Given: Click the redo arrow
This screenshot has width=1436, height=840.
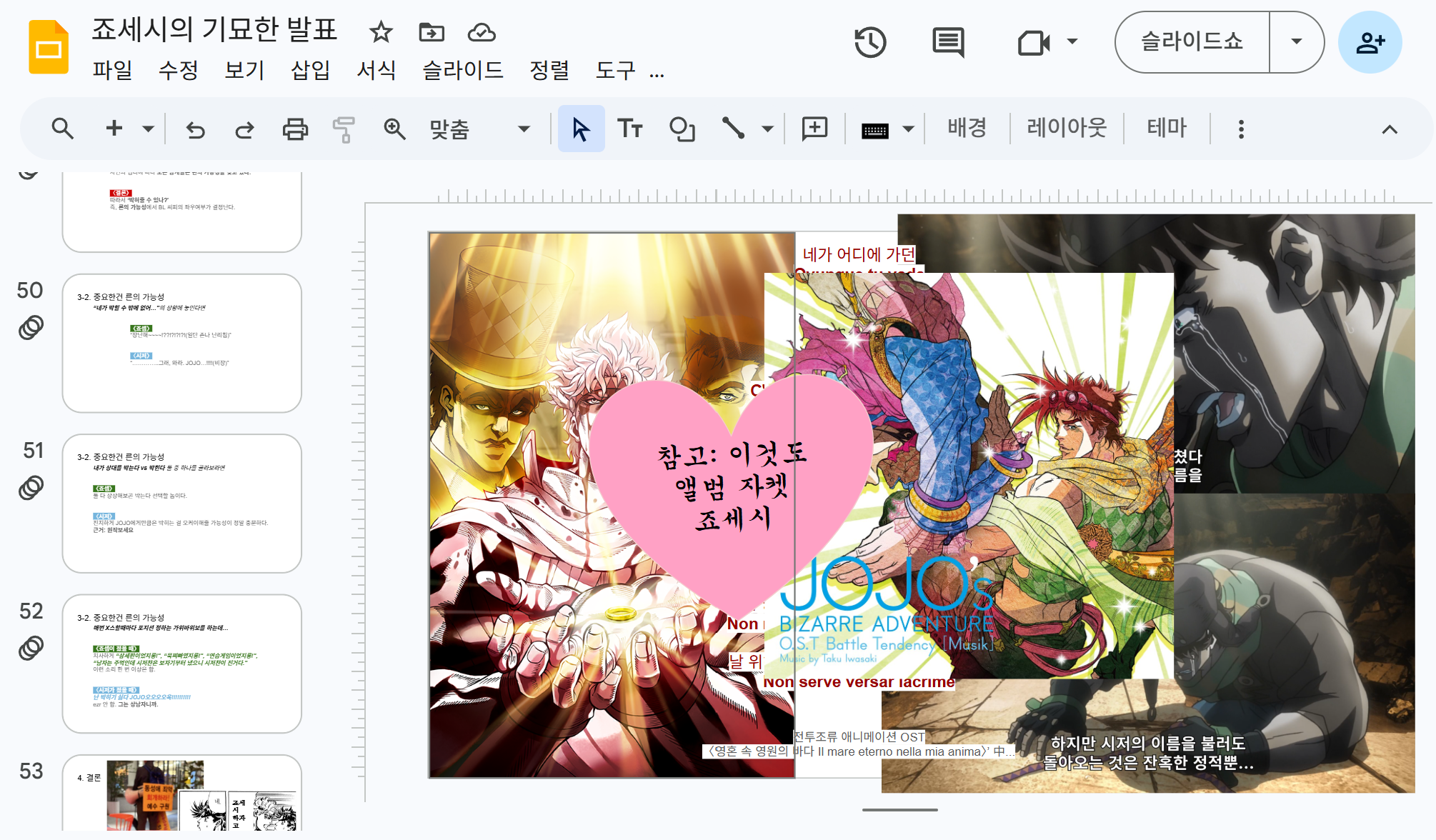Looking at the screenshot, I should coord(244,129).
